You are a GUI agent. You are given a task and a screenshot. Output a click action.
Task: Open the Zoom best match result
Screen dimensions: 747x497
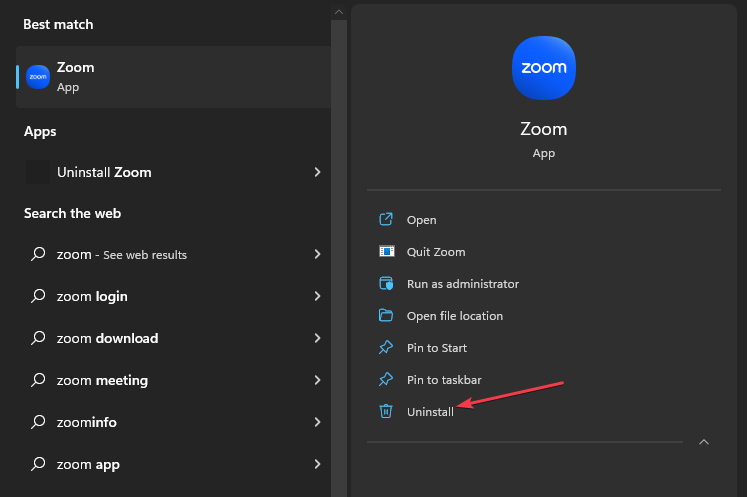pyautogui.click(x=173, y=77)
